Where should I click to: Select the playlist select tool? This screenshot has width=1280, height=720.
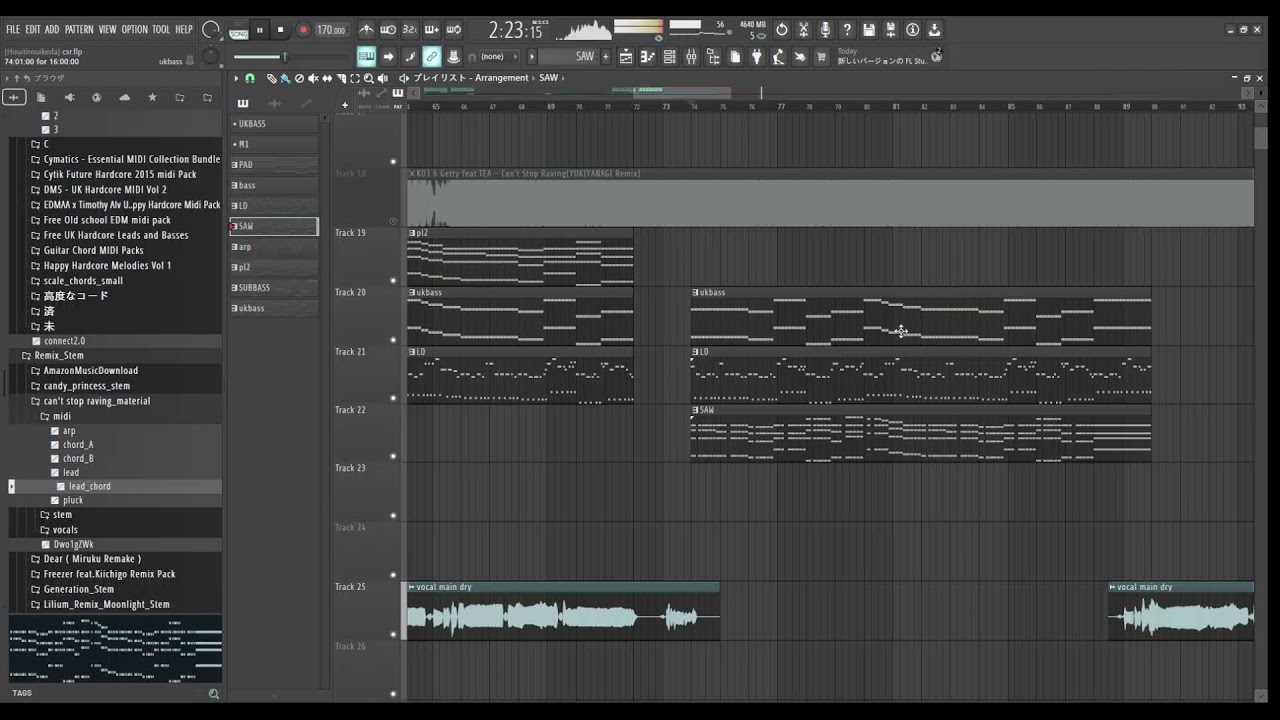(355, 78)
